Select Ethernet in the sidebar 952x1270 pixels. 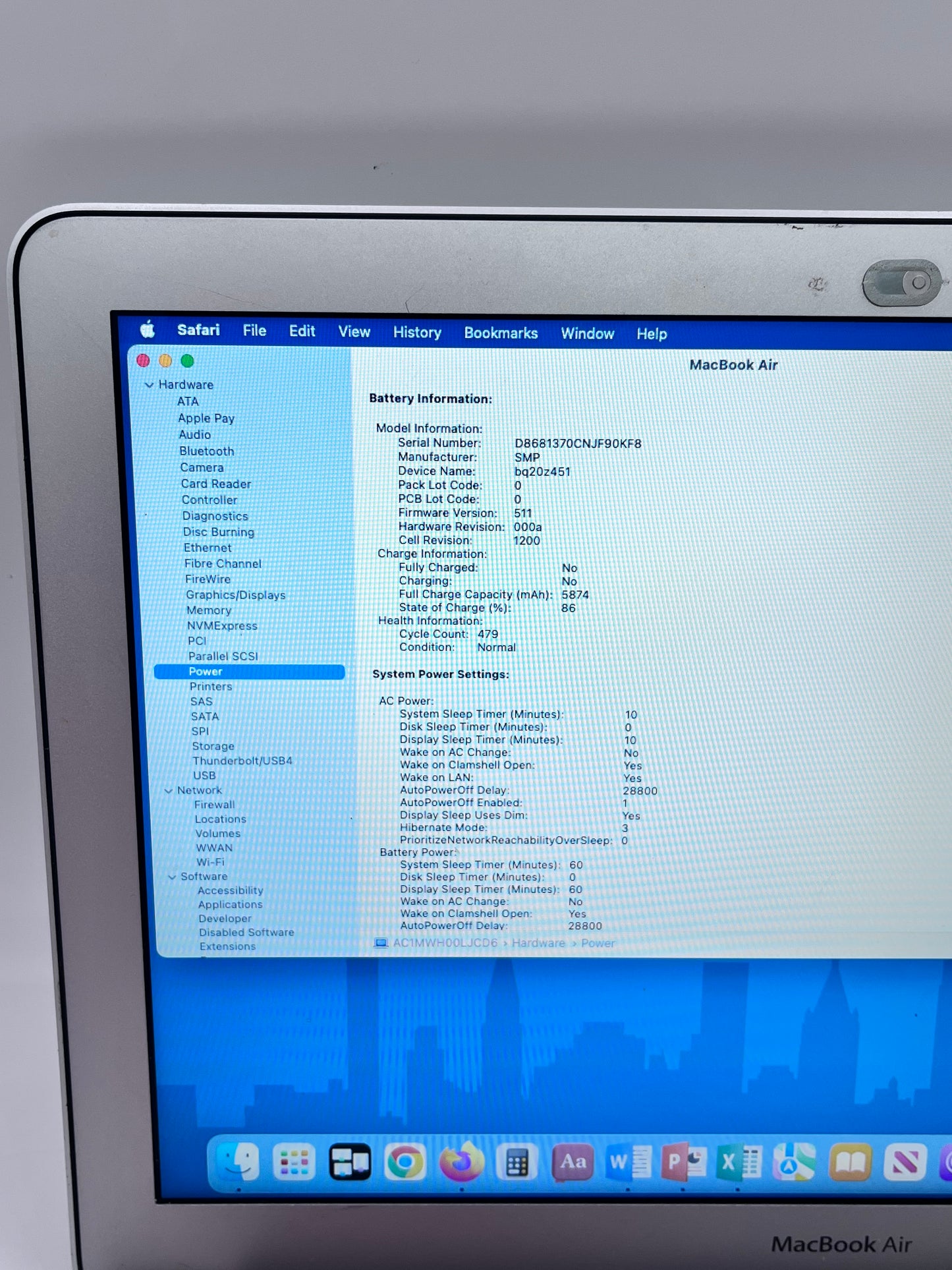click(x=208, y=548)
